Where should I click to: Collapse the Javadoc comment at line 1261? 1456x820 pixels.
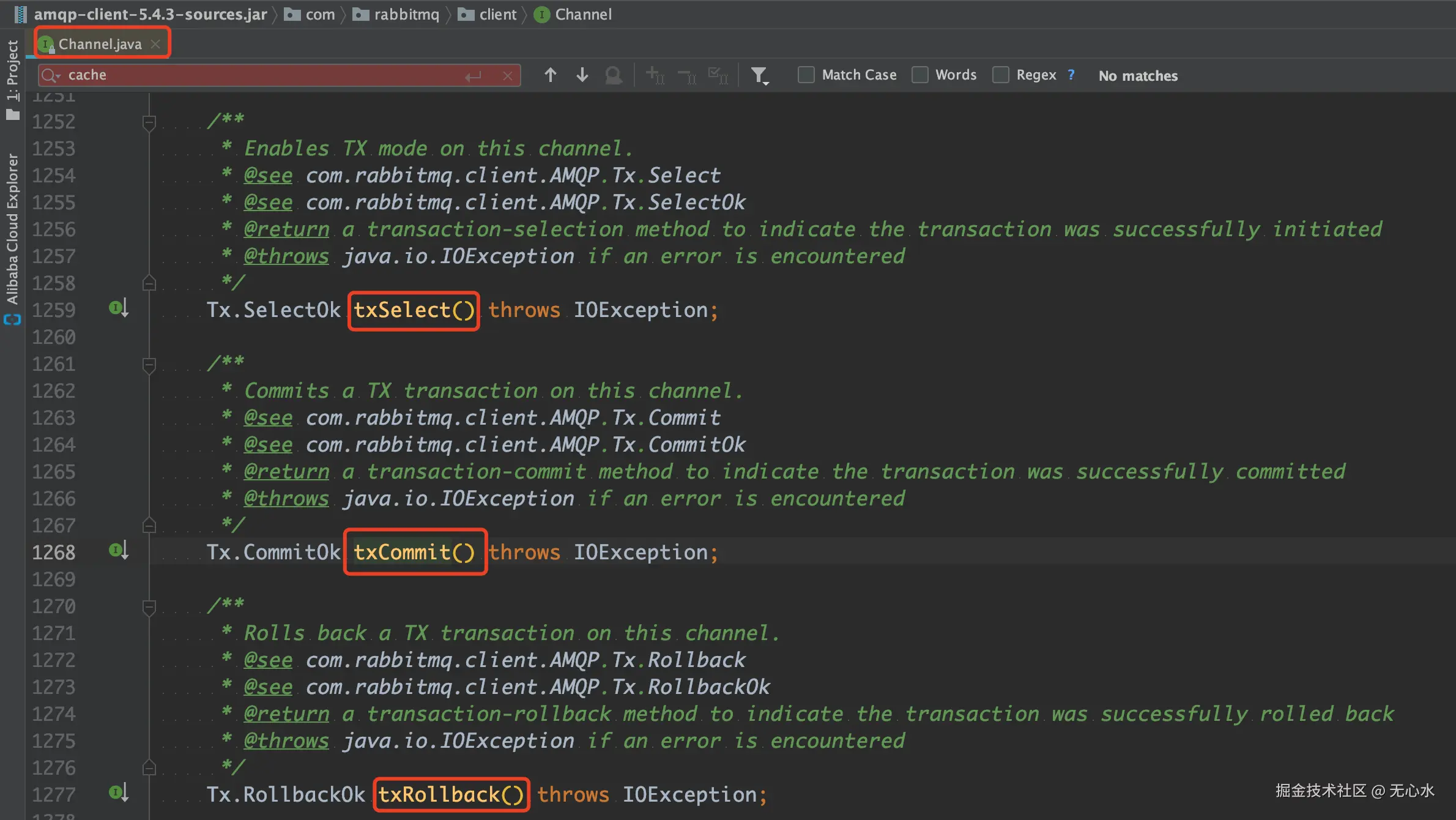point(149,365)
